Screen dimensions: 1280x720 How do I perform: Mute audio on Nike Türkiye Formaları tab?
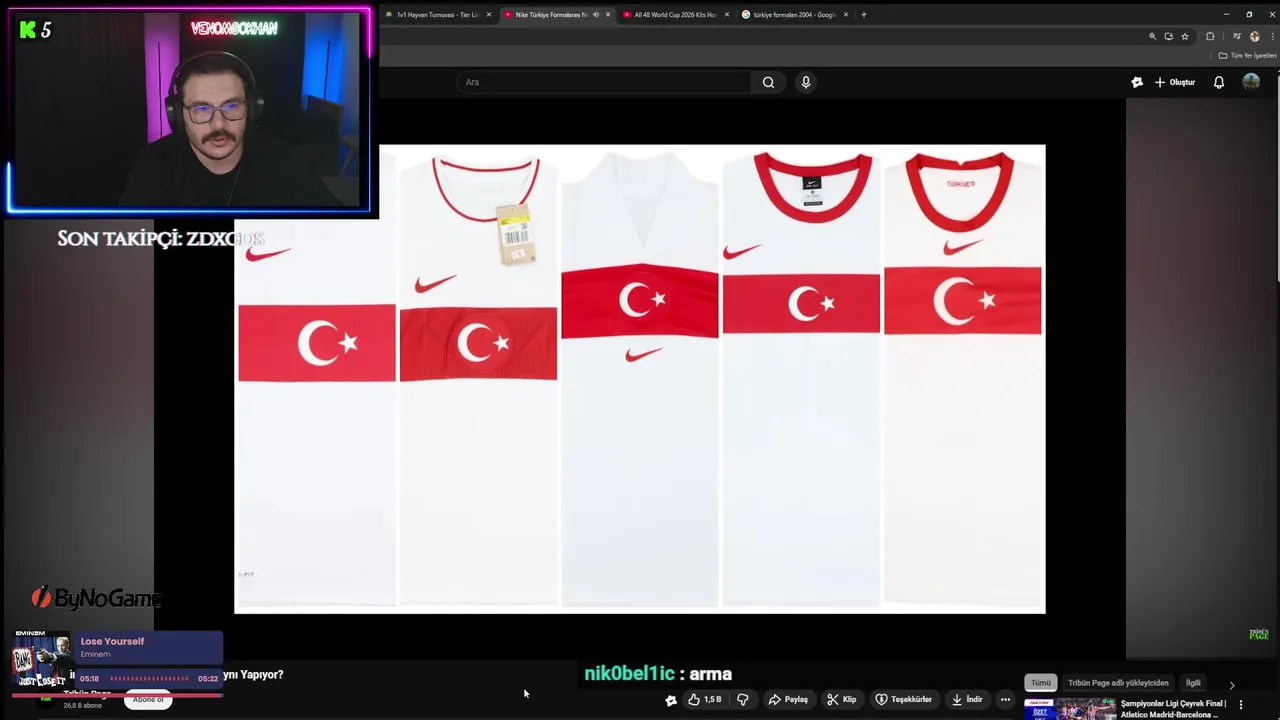pos(596,14)
